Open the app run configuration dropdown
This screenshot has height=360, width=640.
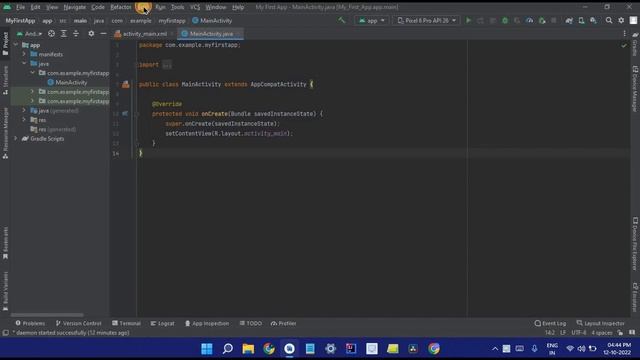[x=371, y=20]
